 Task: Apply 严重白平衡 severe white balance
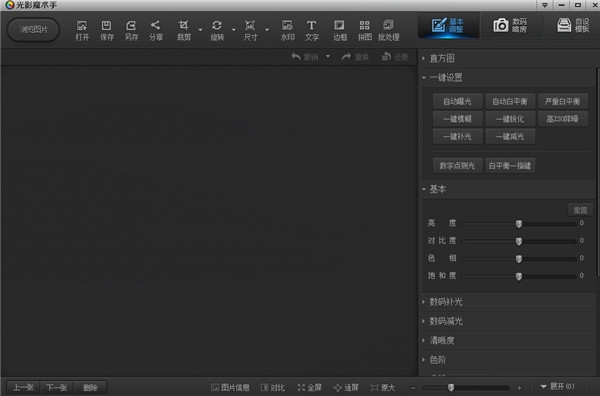[562, 101]
